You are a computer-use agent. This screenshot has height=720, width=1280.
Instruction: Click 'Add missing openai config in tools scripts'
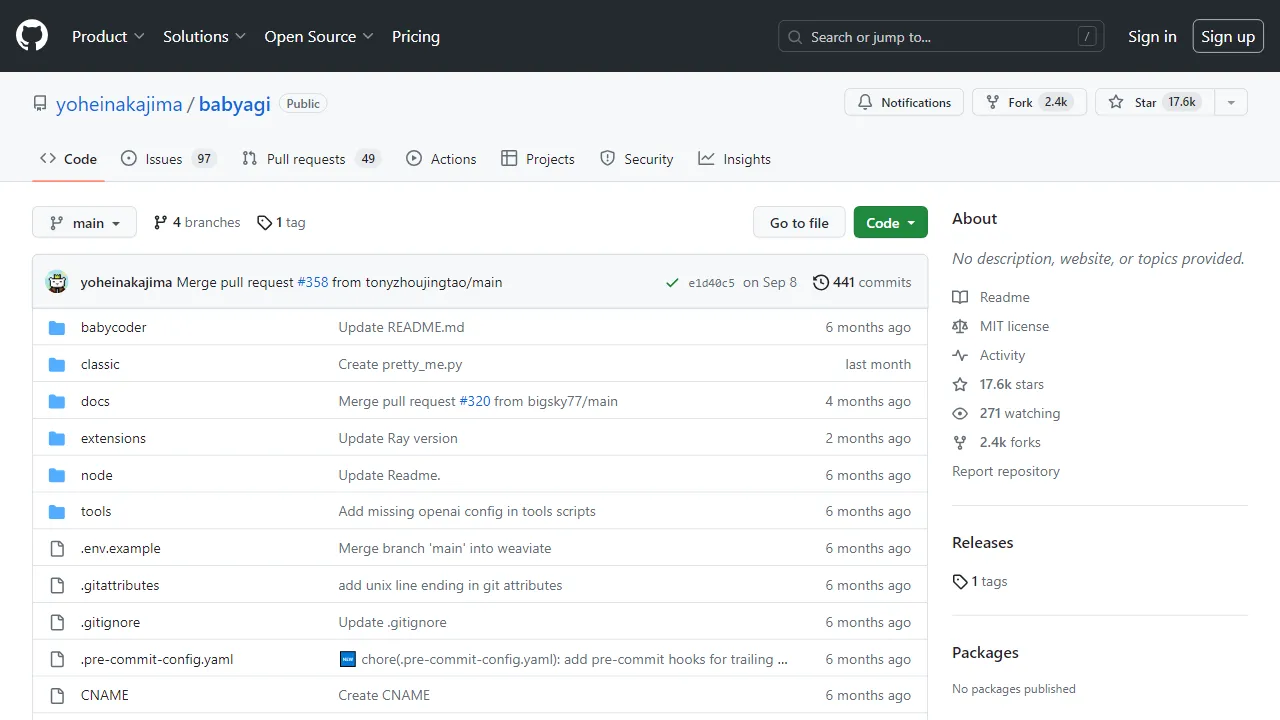click(467, 511)
